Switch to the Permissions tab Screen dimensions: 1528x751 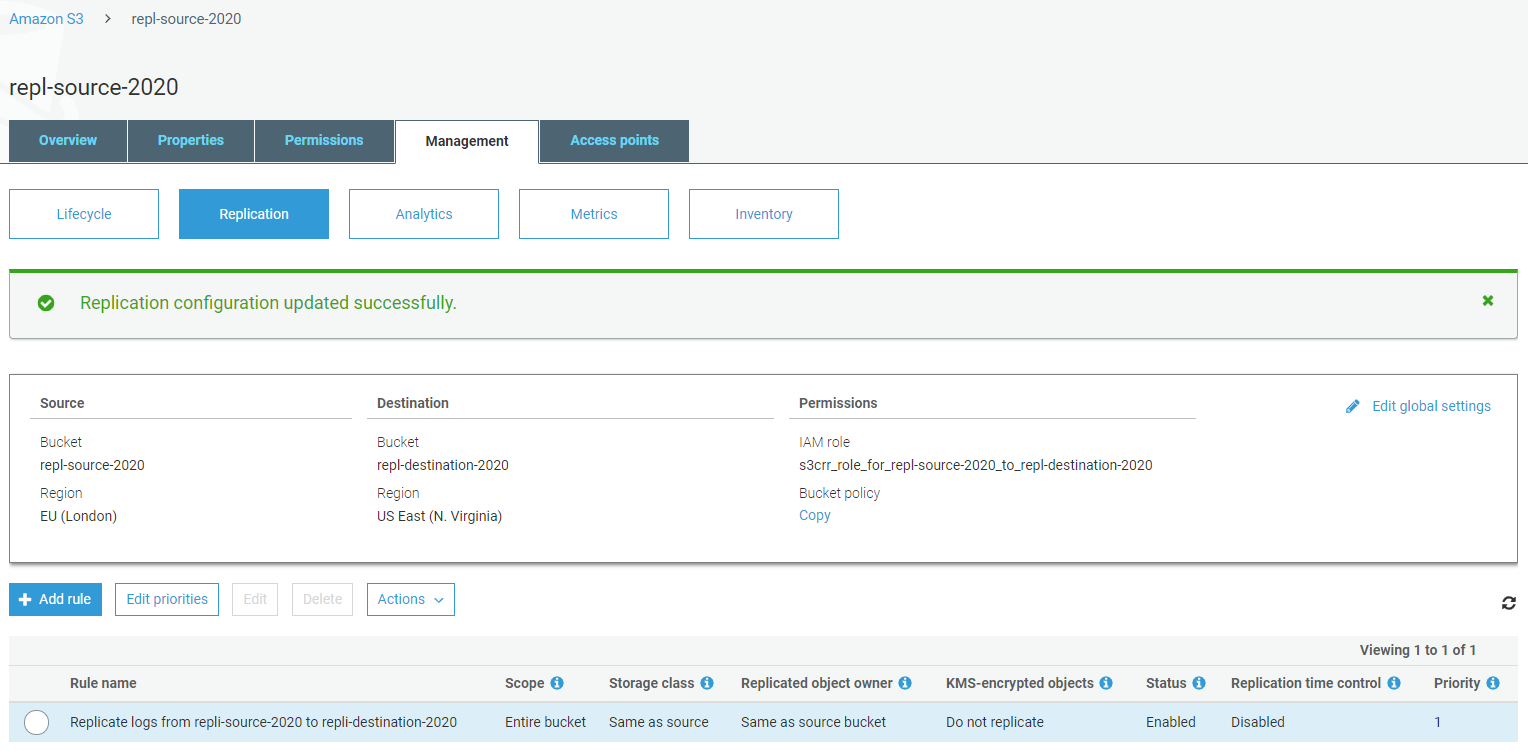pos(324,141)
